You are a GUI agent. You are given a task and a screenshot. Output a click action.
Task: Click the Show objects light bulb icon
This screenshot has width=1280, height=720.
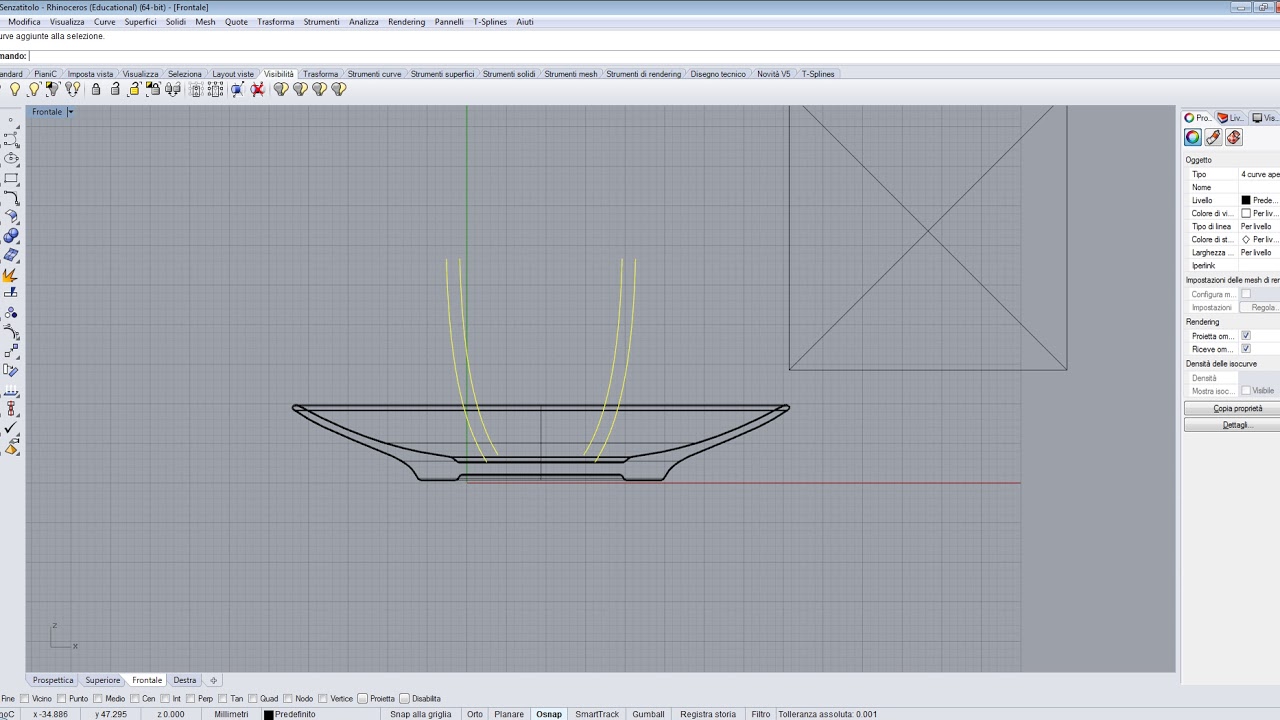tap(15, 89)
